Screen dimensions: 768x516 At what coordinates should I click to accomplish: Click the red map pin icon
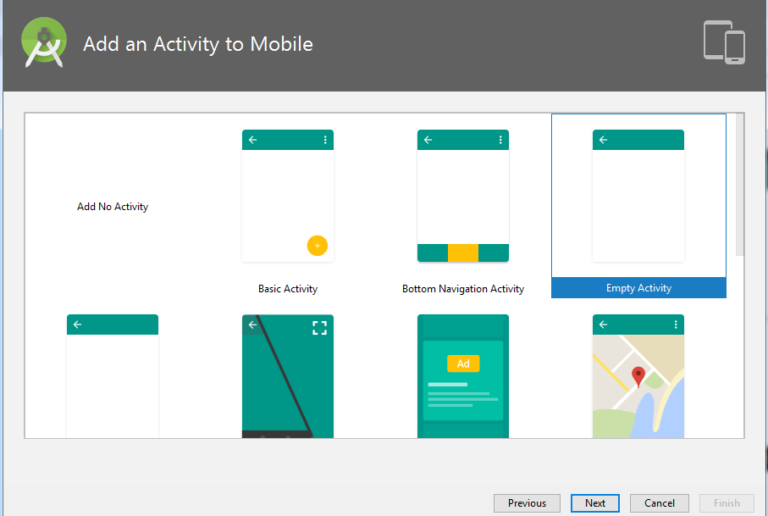pyautogui.click(x=639, y=377)
